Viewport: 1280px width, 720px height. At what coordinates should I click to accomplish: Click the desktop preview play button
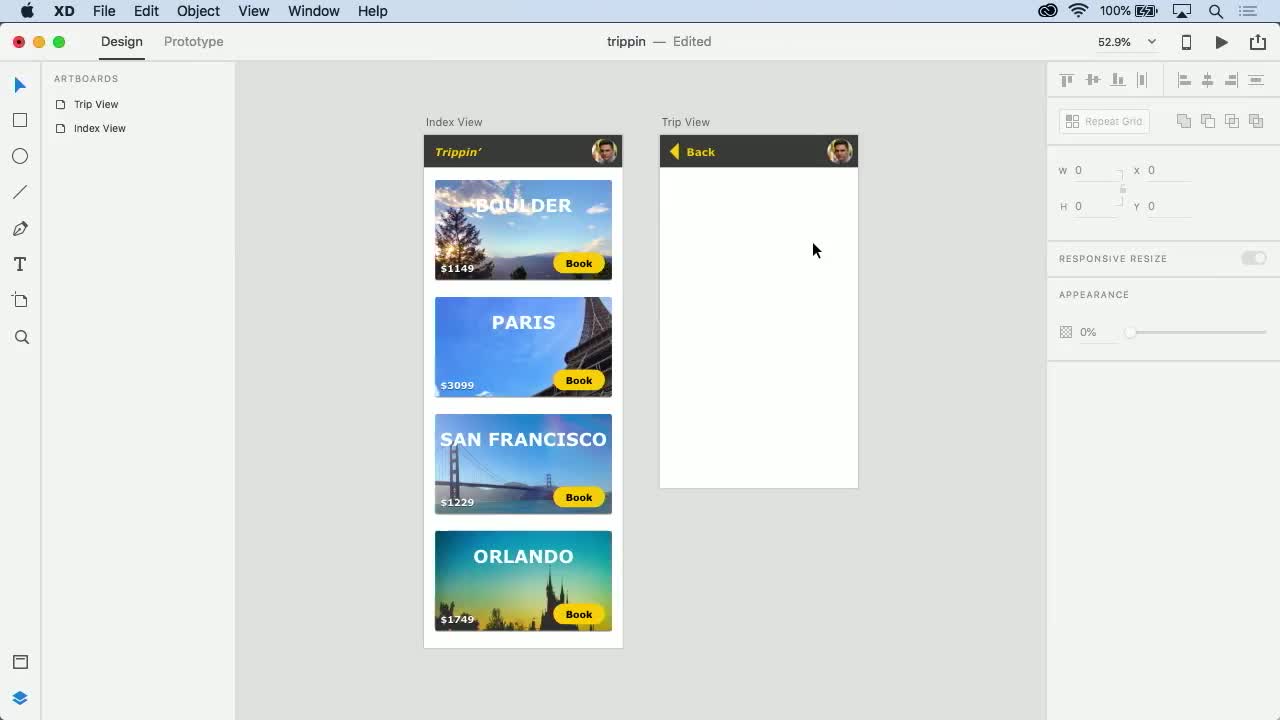coord(1221,42)
